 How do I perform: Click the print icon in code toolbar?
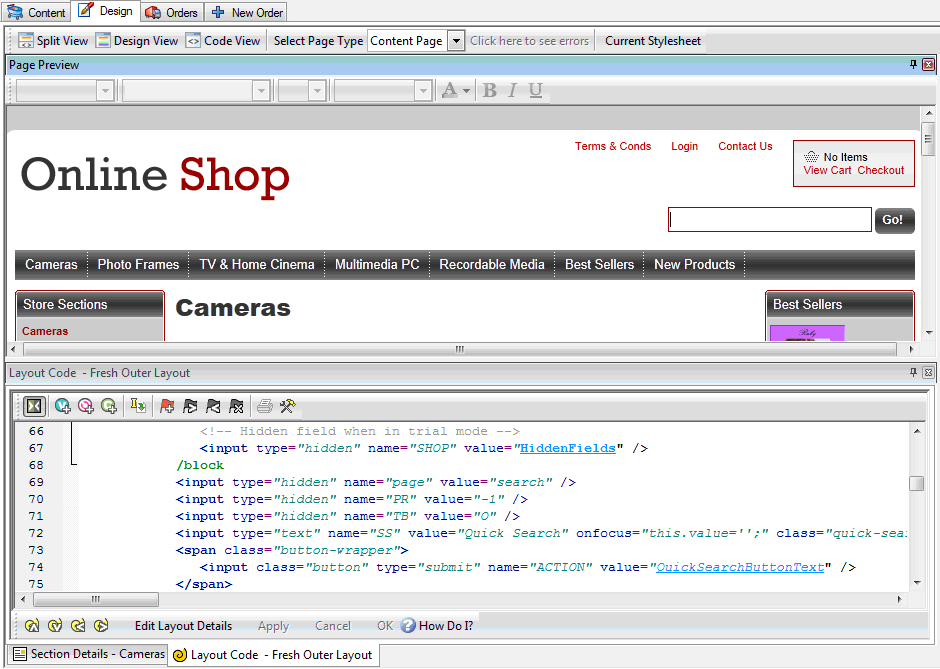[x=264, y=406]
